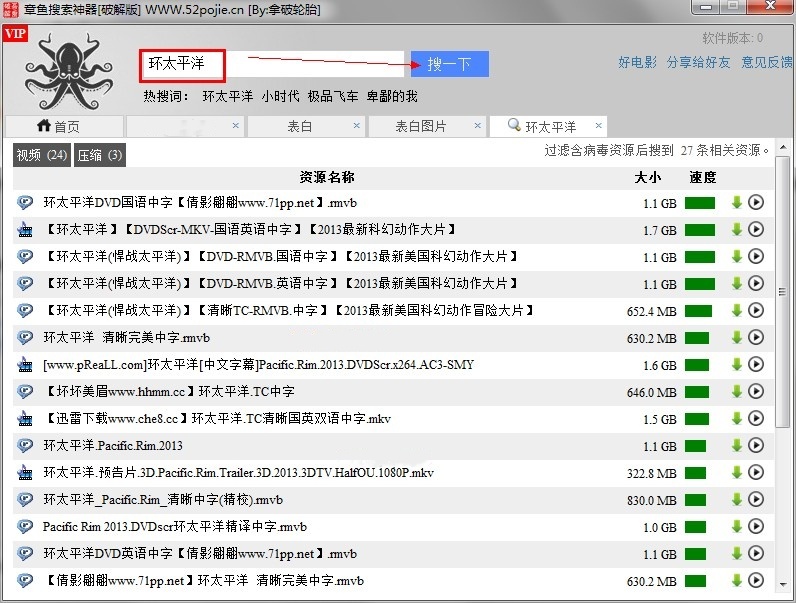This screenshot has width=796, height=603.
Task: Play 环太平洋.Pacific.Rim.2013 file
Action: click(756, 445)
